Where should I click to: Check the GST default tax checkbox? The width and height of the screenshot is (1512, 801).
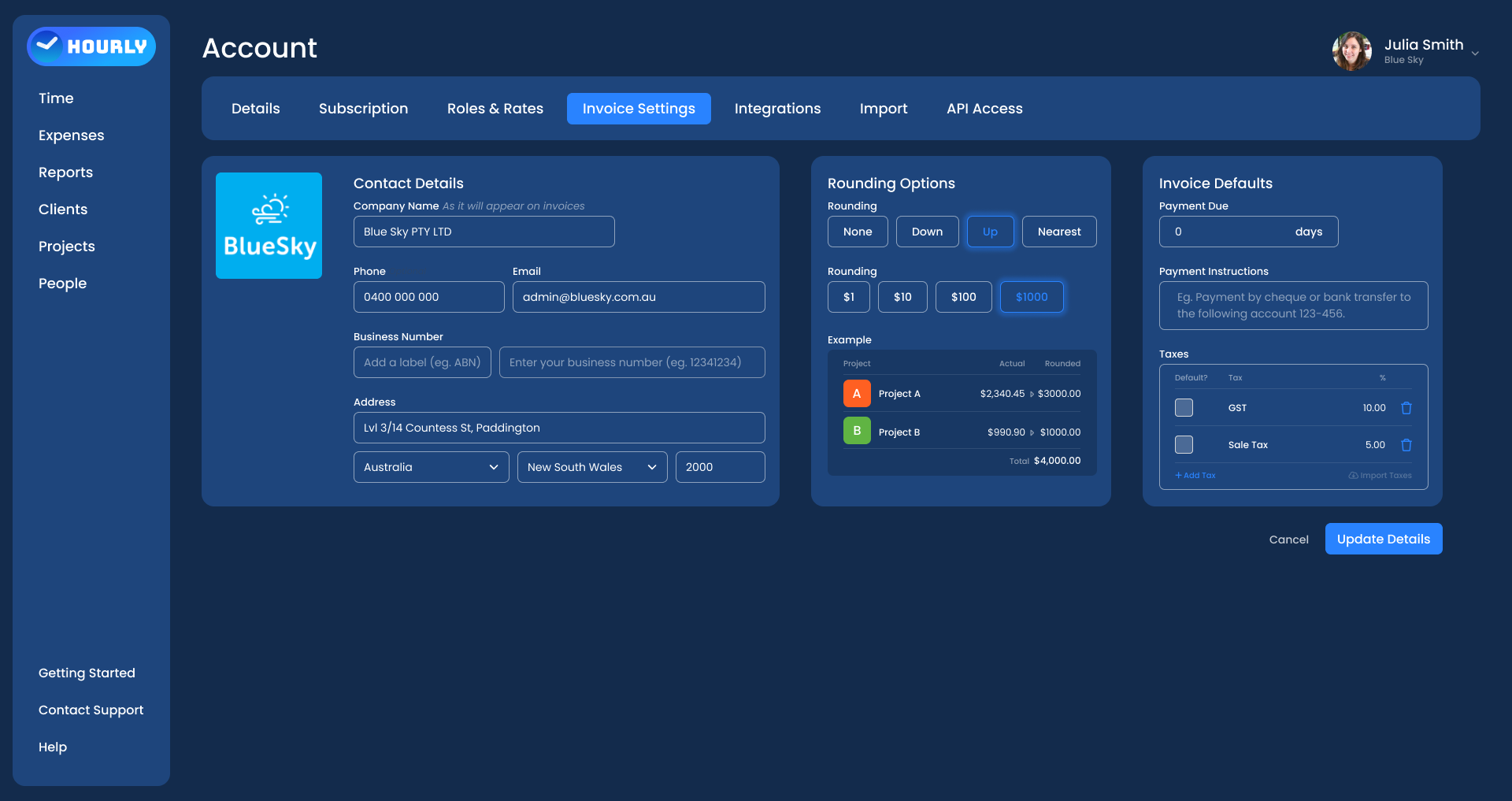click(1184, 408)
